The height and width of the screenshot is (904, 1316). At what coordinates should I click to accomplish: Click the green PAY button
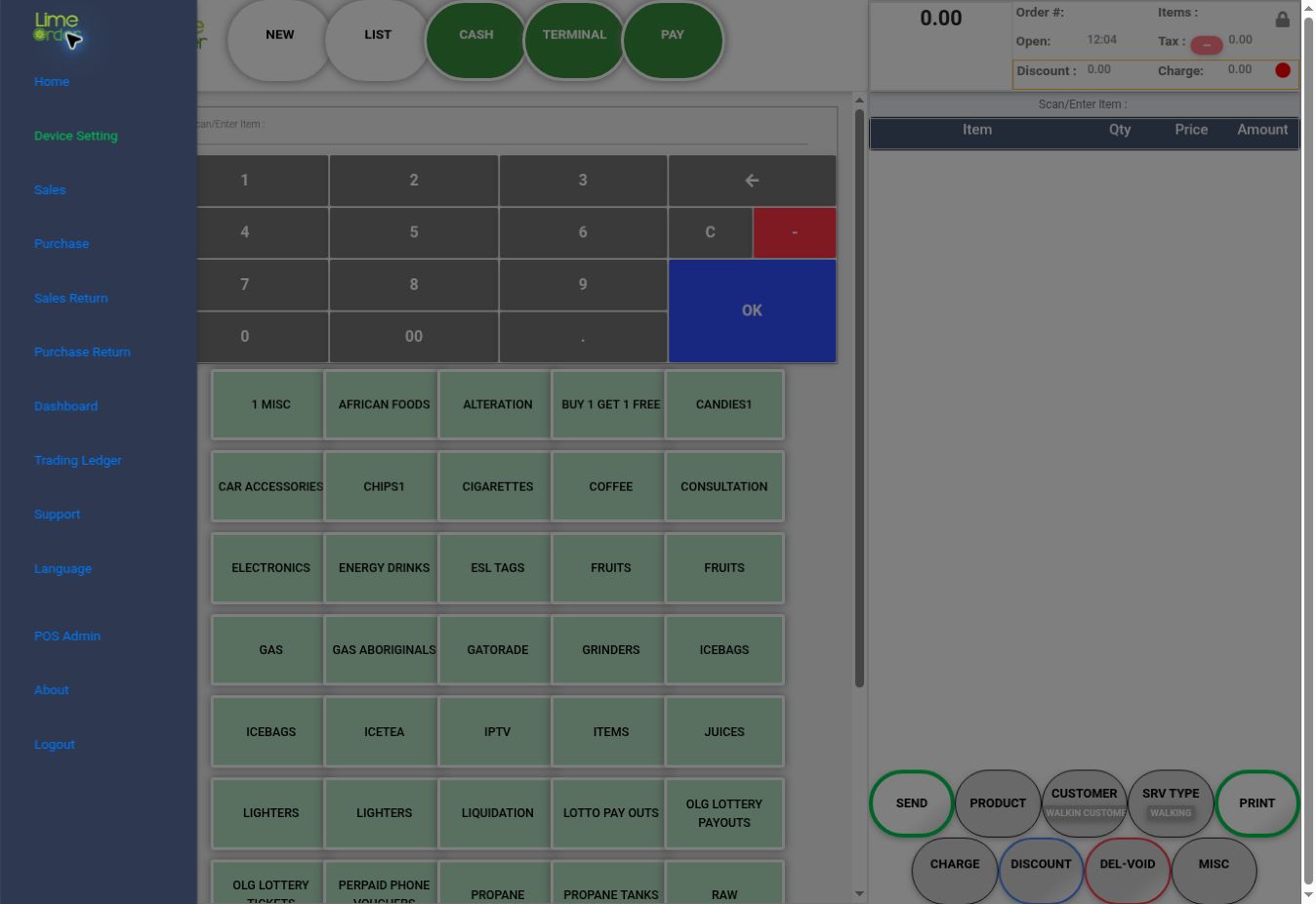point(673,40)
